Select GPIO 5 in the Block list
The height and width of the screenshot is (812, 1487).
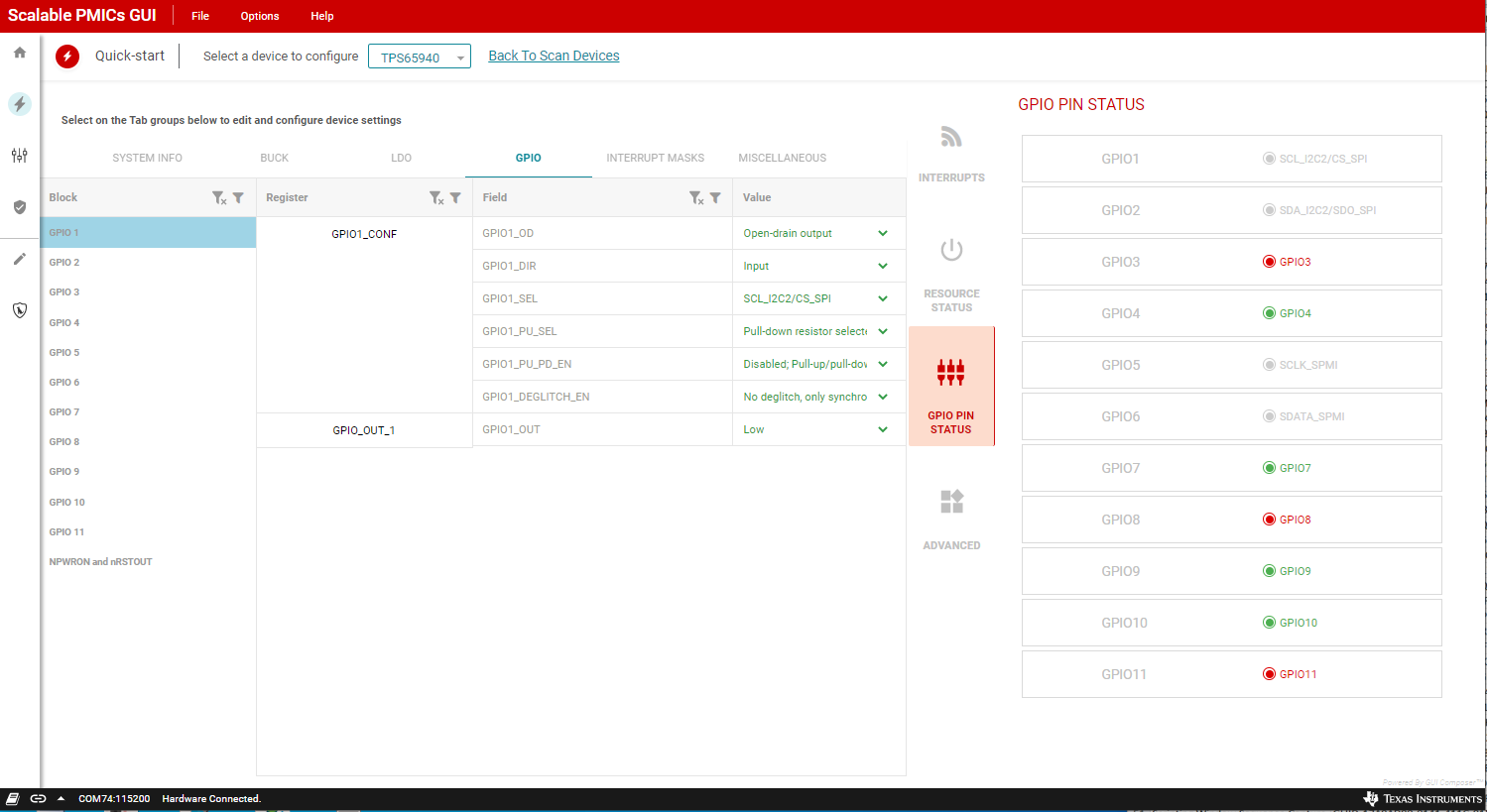64,353
